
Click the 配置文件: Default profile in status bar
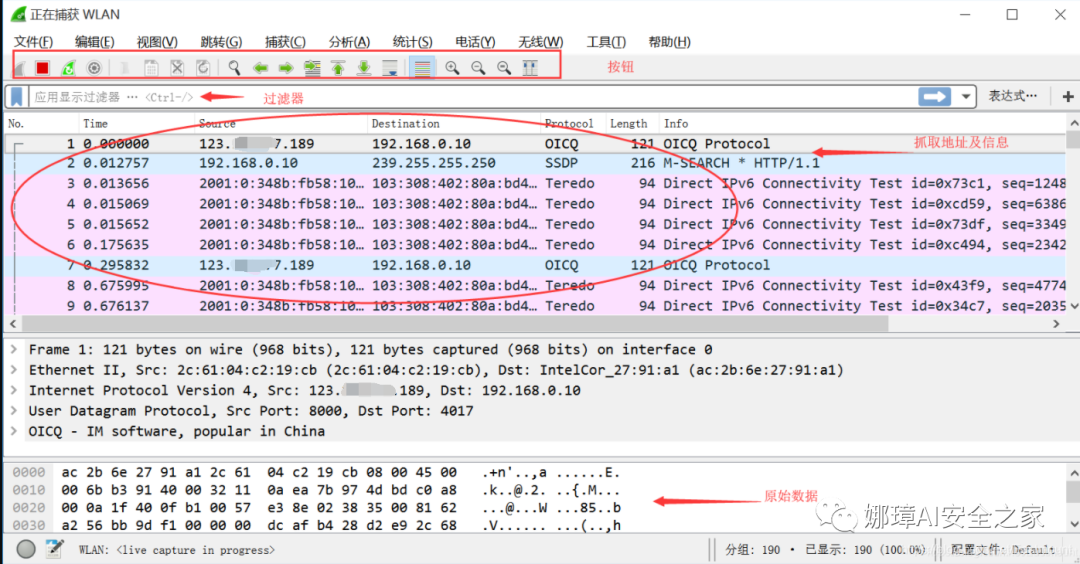click(x=1003, y=550)
